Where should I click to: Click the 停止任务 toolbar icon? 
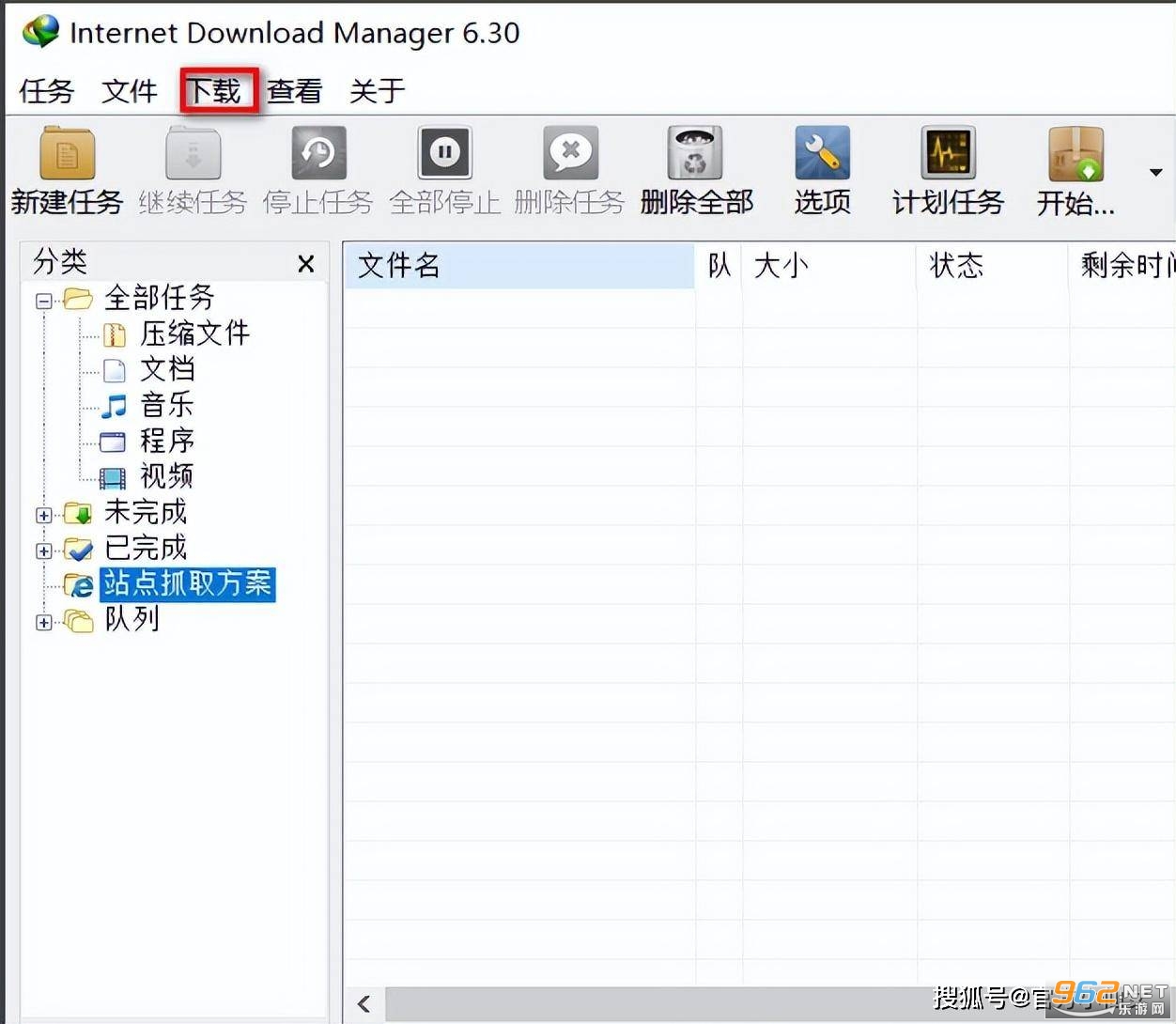coord(318,153)
